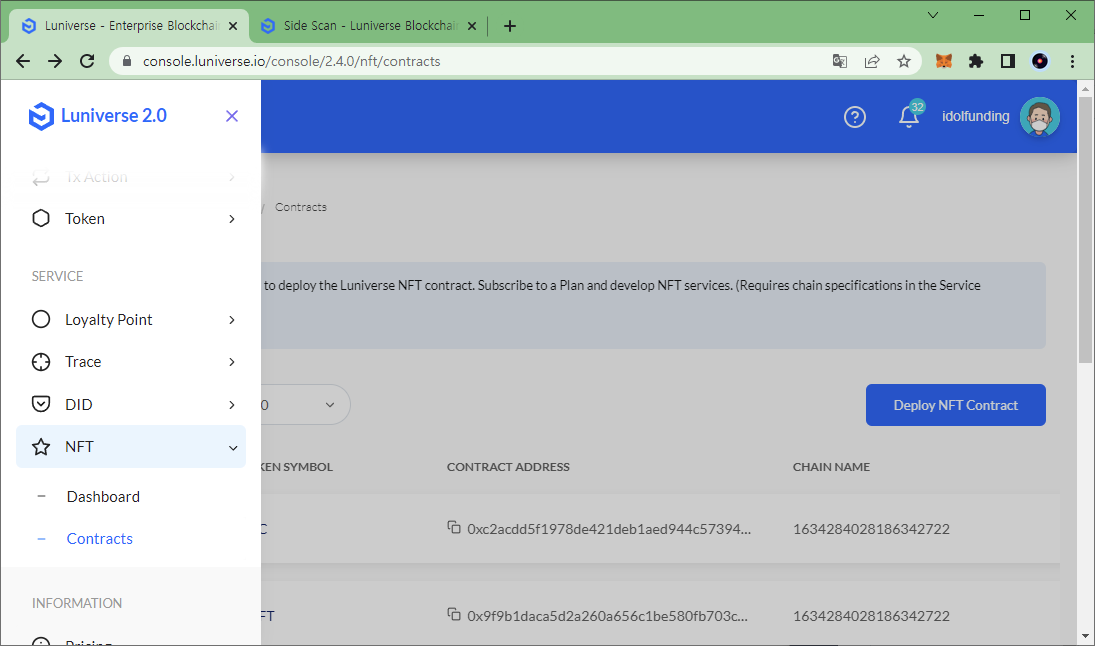Viewport: 1095px width, 646px height.
Task: Click contract address 0x9f9b1daca5d2a260a656c1be580fb703c...
Action: [x=607, y=616]
